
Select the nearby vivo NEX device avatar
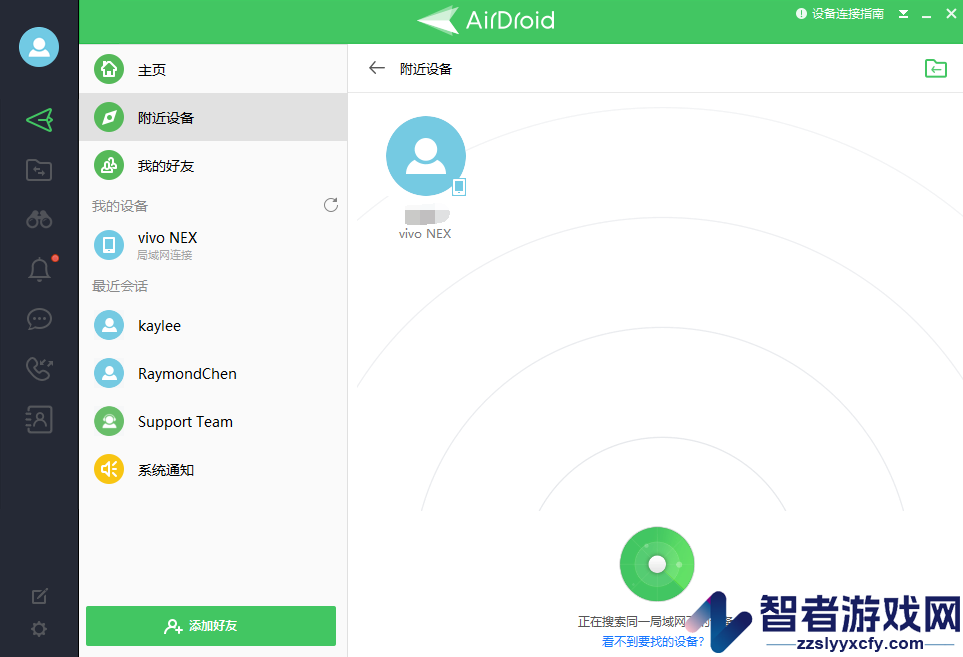click(x=426, y=156)
